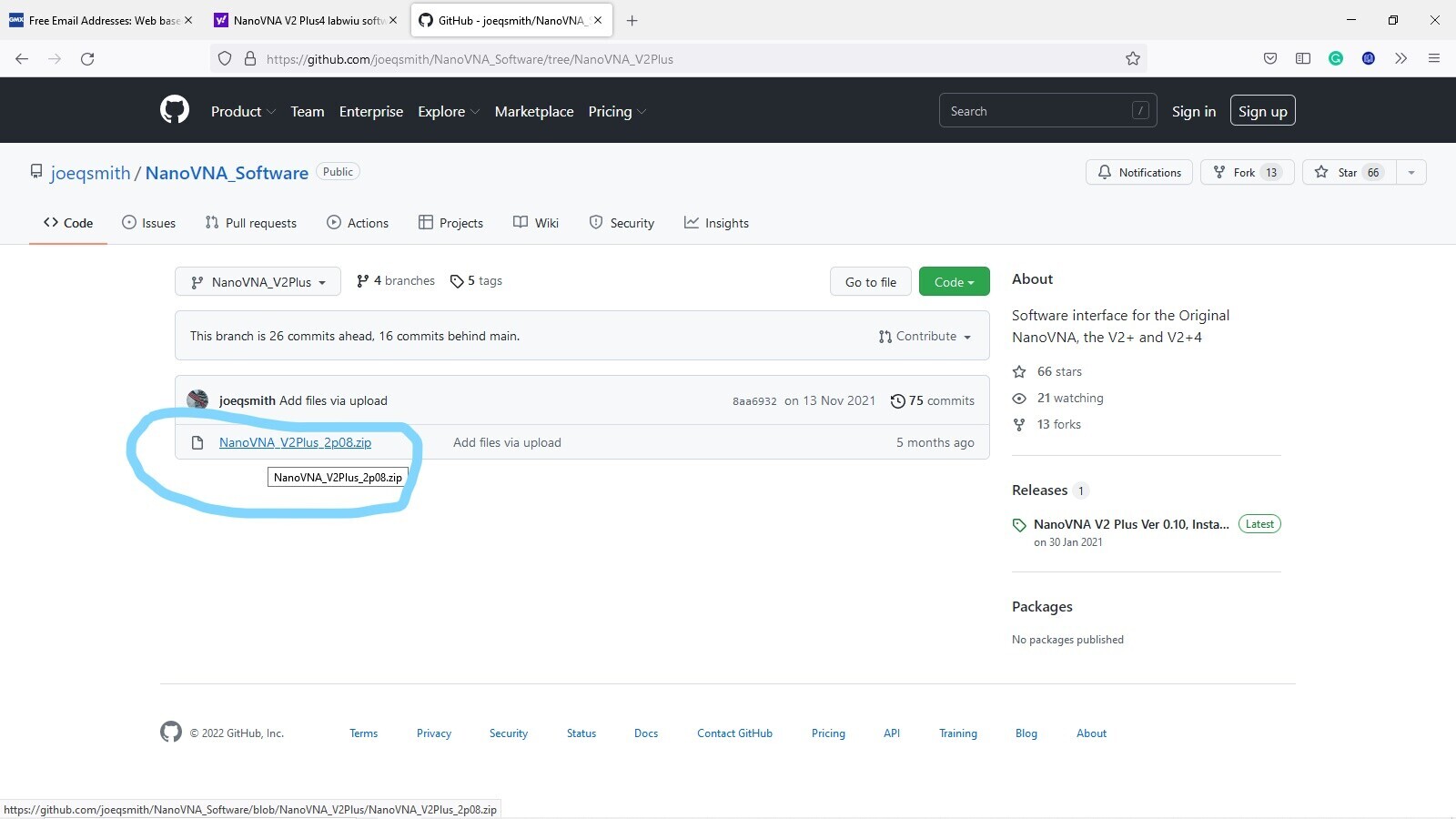
Task: Click the Team link in header
Action: [x=308, y=111]
